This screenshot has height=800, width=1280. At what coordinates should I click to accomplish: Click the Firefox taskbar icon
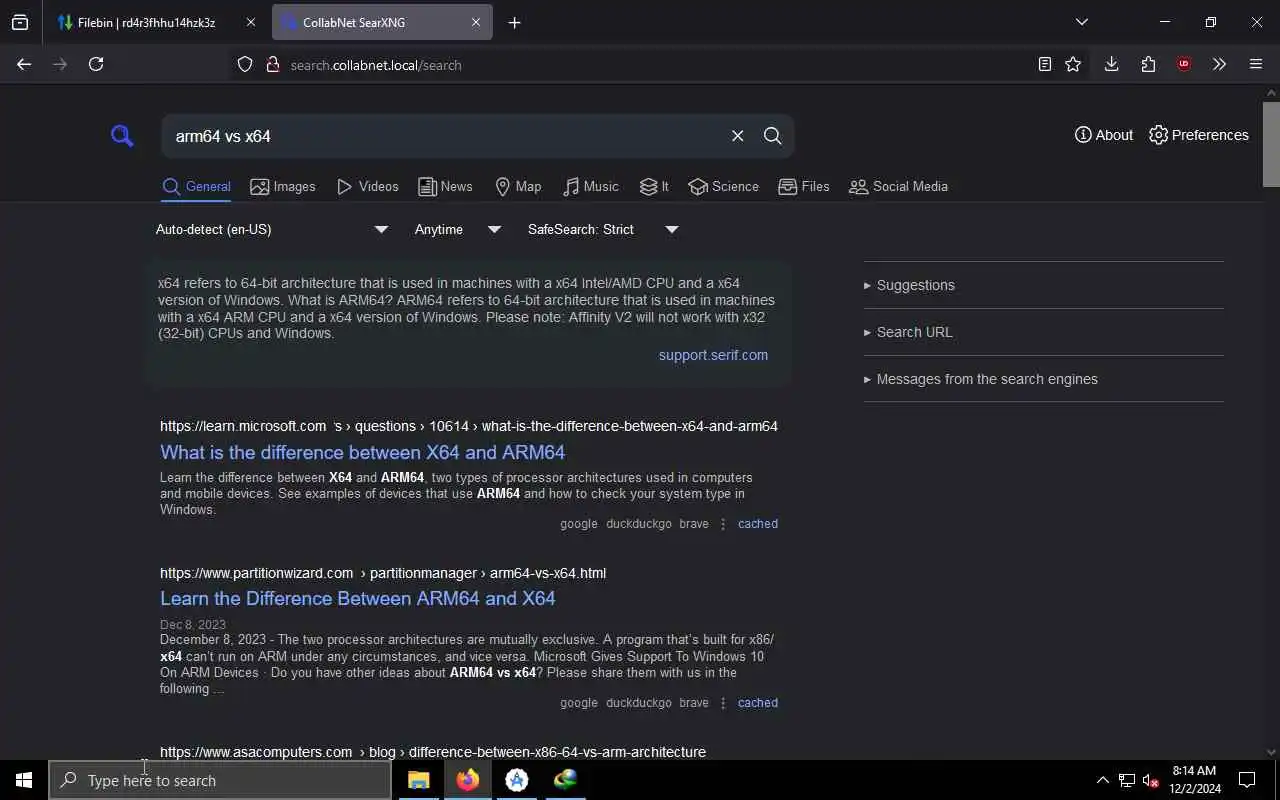(467, 780)
